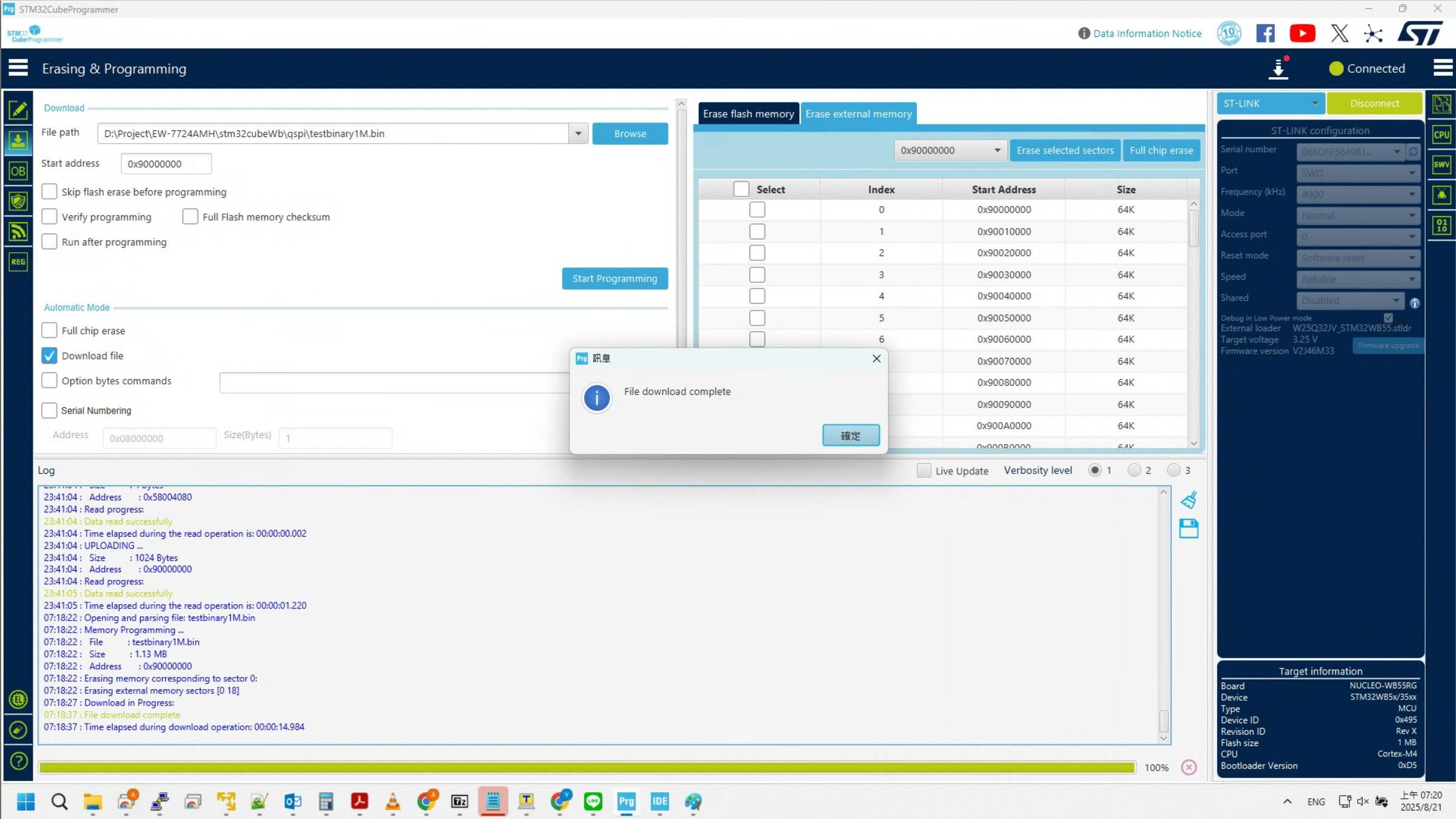Screen dimensions: 1456x819
Task: Select the Erase external memory tab
Action: pos(858,114)
